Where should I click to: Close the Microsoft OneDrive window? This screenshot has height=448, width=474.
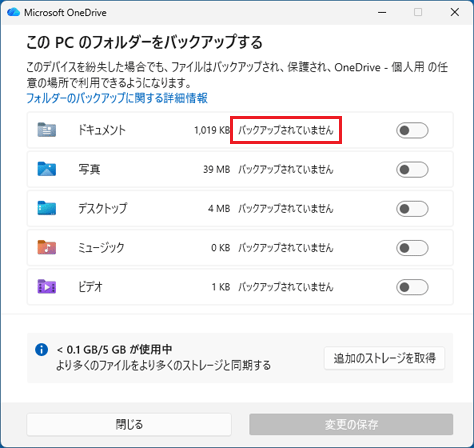click(455, 13)
